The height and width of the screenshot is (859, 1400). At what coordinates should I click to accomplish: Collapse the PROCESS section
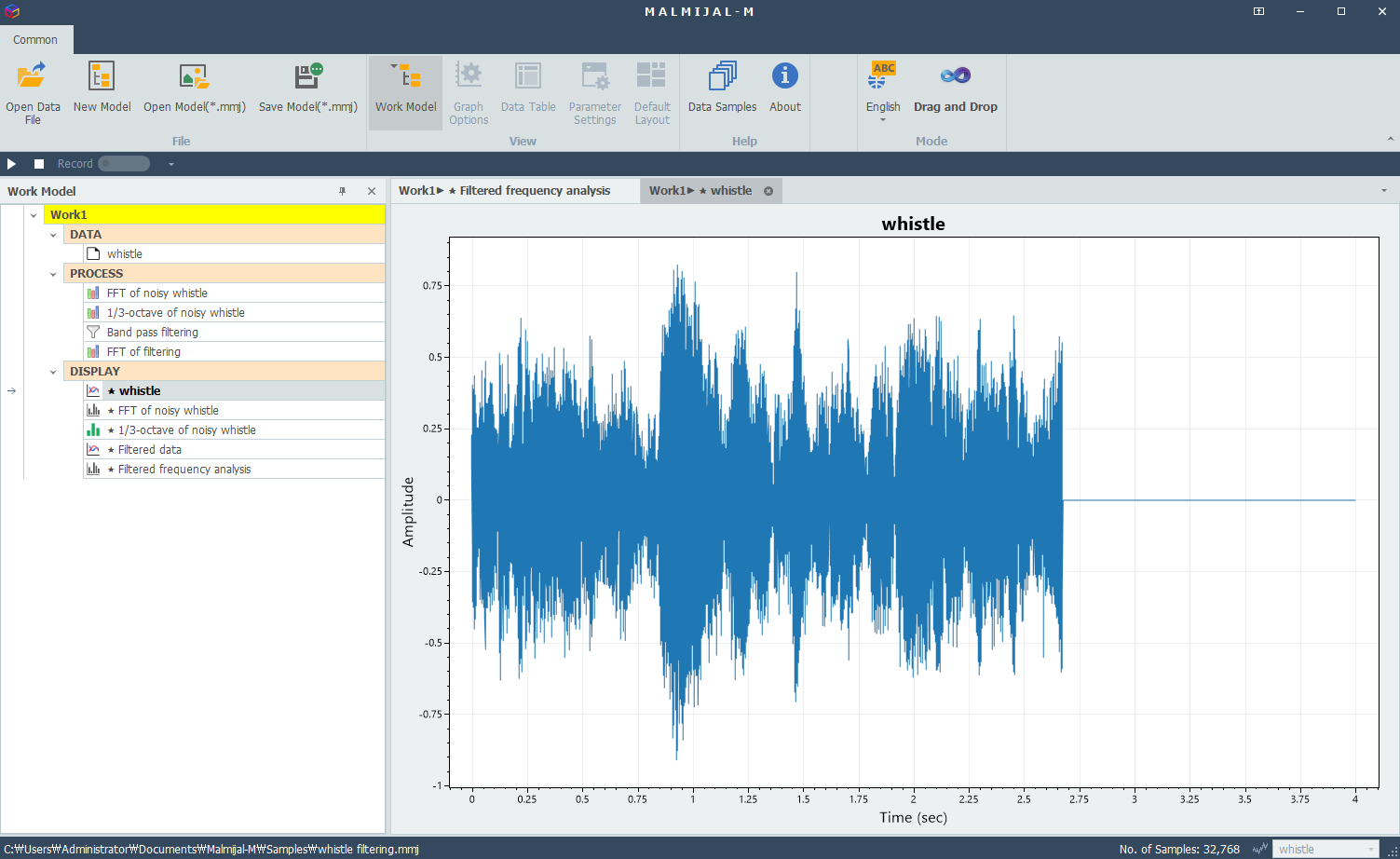(x=53, y=274)
